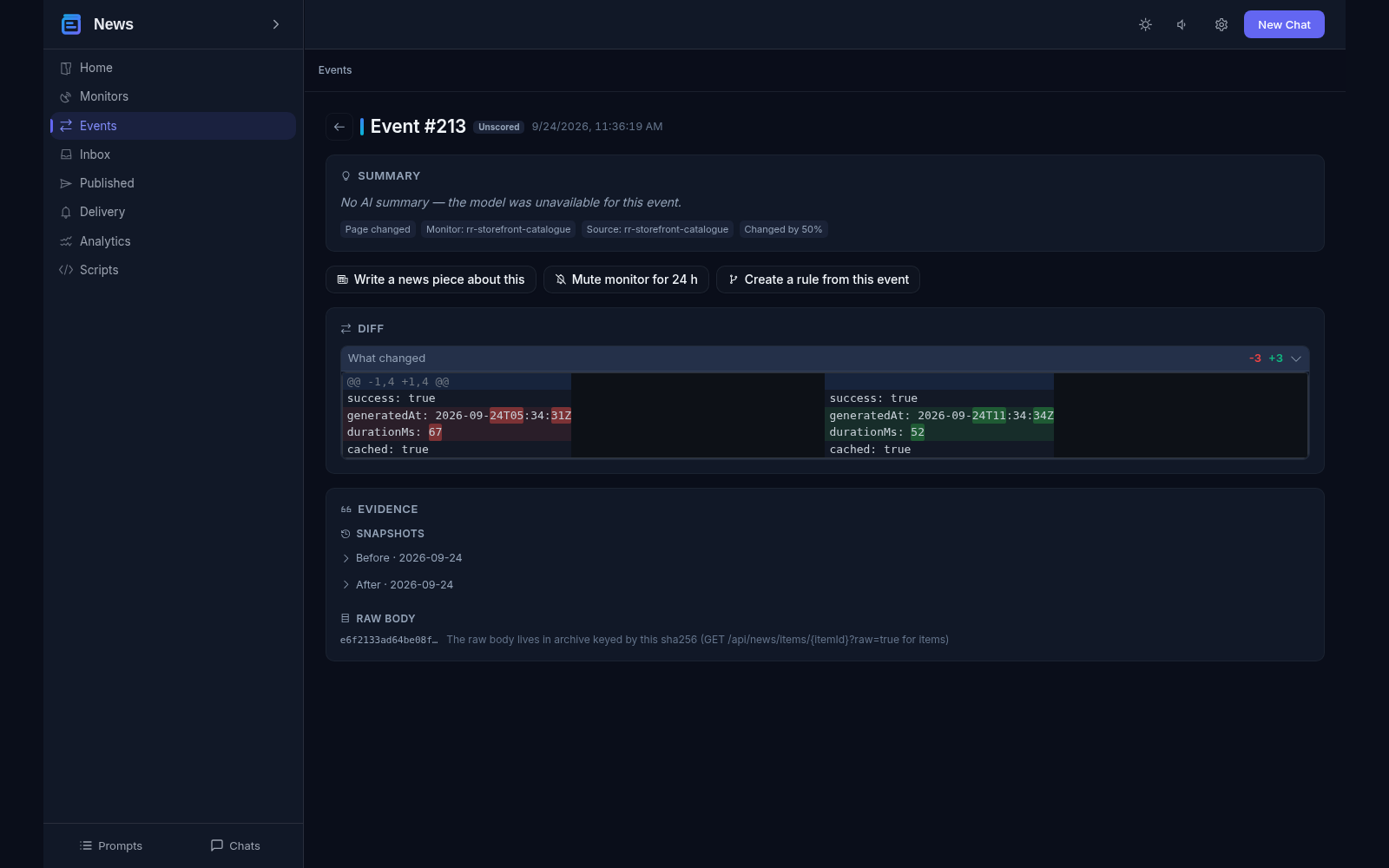Viewport: 1389px width, 868px height.
Task: Click Write a news piece about this
Action: click(431, 279)
